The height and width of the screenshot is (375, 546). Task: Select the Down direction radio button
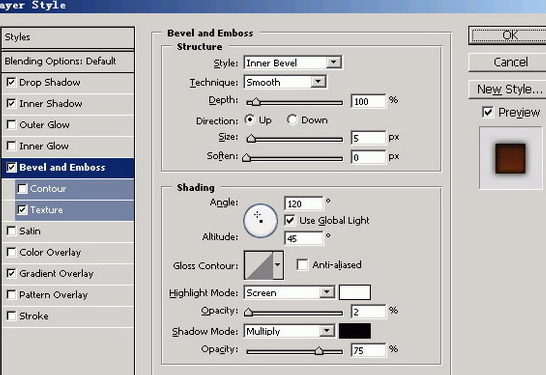(x=291, y=119)
